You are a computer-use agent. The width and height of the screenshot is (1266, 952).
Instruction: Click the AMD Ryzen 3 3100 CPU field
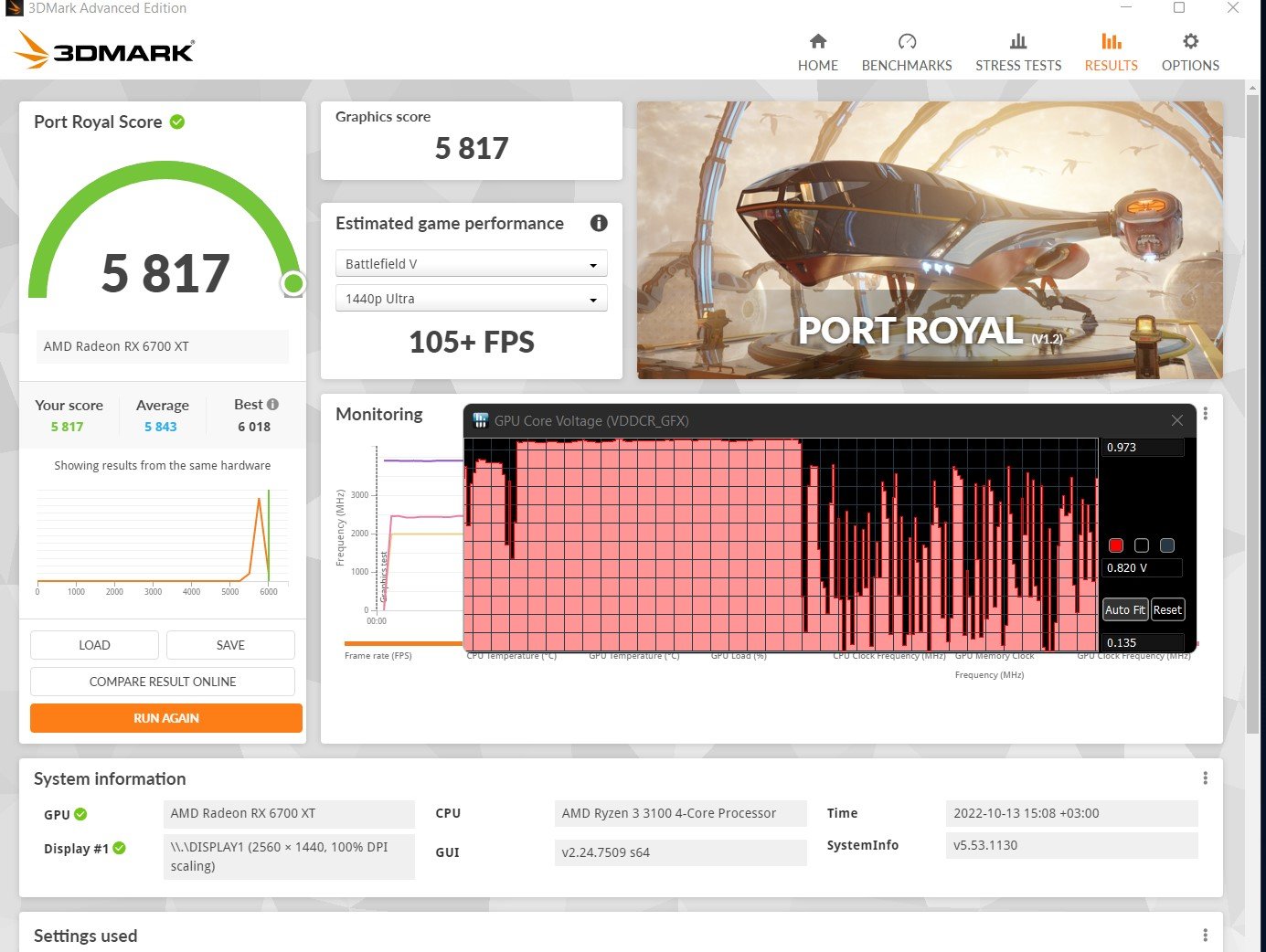tap(681, 813)
